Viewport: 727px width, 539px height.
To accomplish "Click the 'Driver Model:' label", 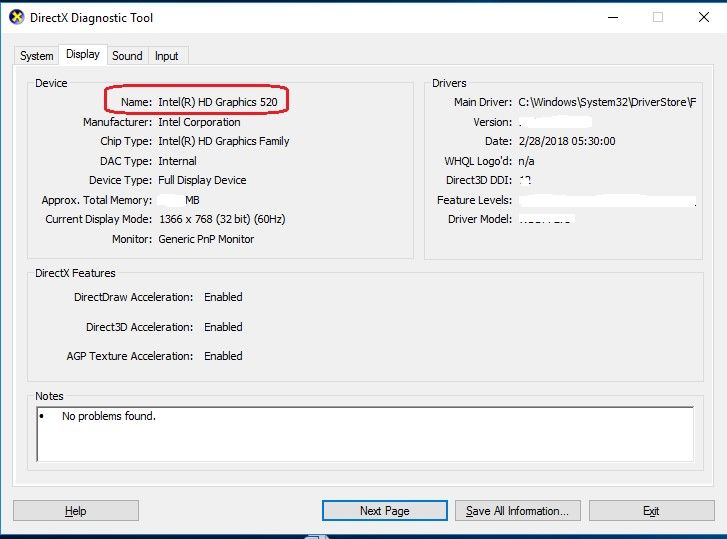I will pyautogui.click(x=480, y=219).
